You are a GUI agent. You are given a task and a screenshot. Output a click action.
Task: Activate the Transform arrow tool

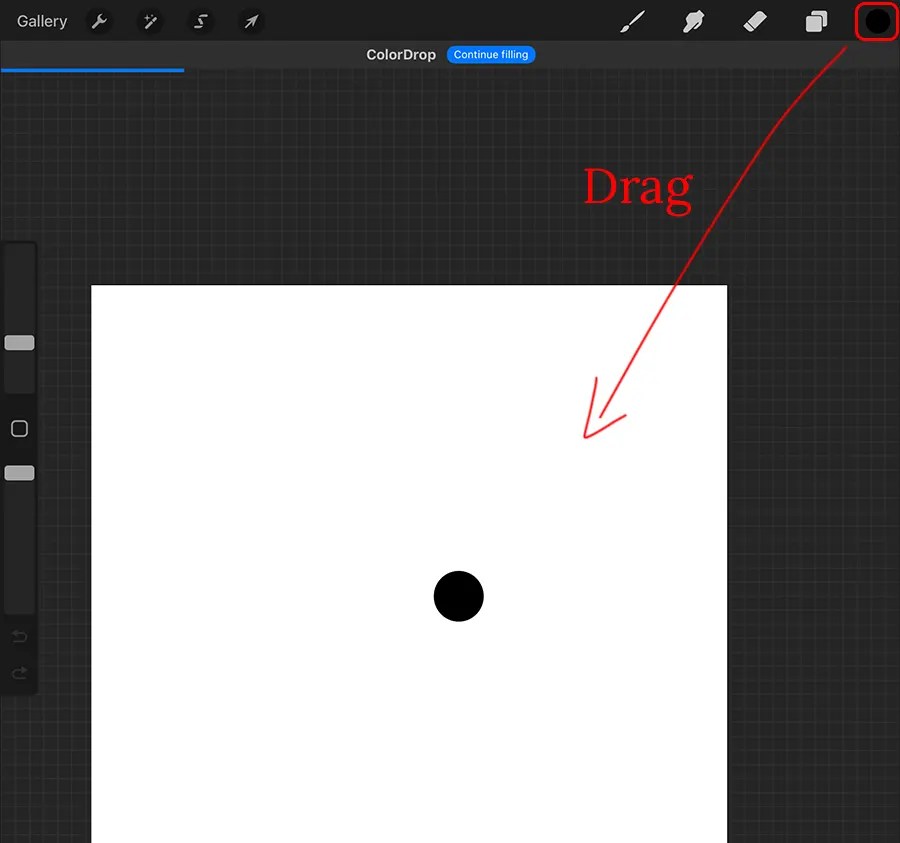pos(250,21)
